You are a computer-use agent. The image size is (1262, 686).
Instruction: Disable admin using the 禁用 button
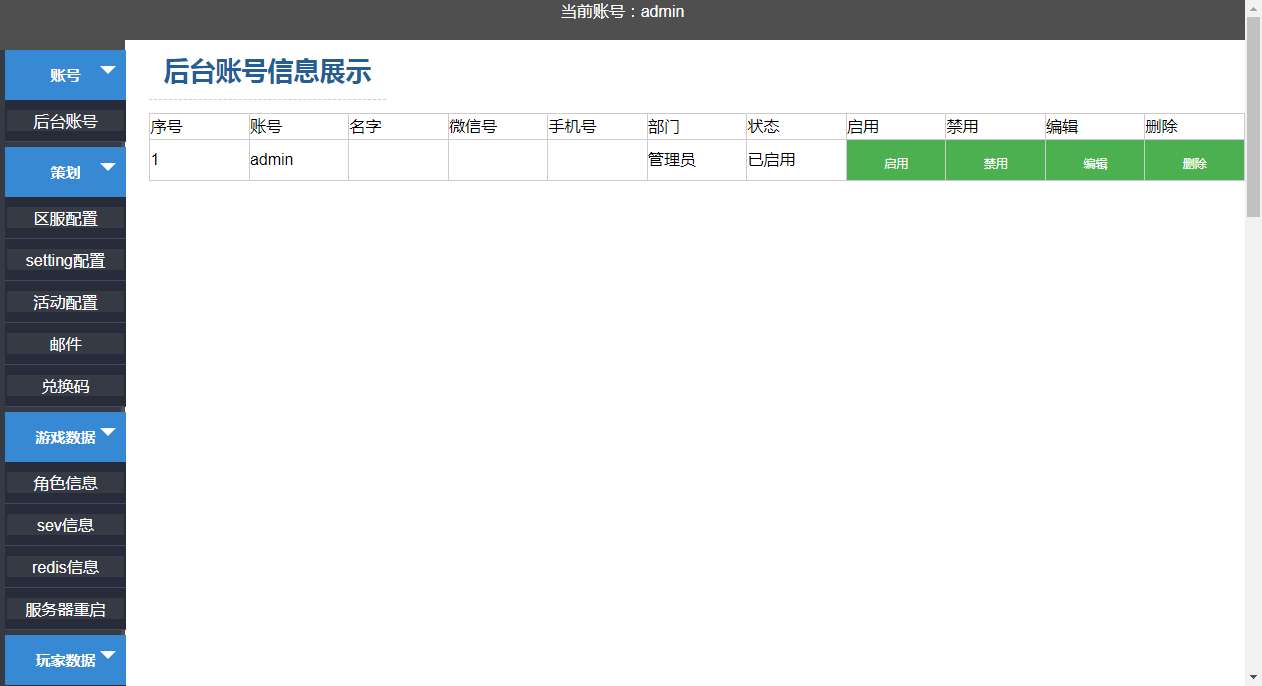point(994,160)
